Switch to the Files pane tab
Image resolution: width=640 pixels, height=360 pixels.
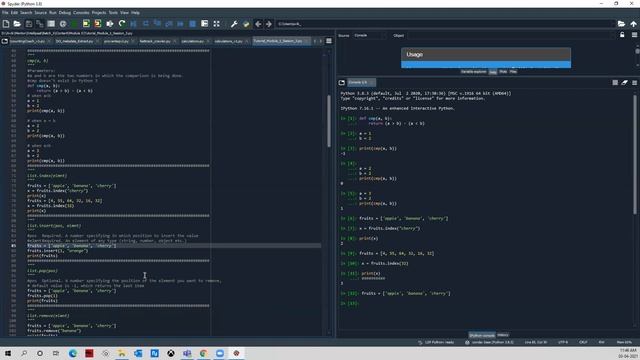click(x=513, y=71)
